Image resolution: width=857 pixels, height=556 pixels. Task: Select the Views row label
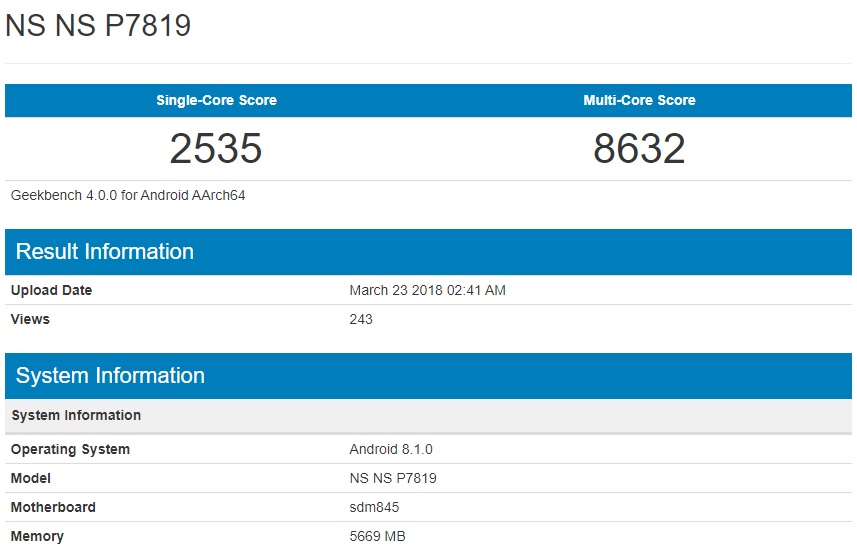pyautogui.click(x=30, y=319)
